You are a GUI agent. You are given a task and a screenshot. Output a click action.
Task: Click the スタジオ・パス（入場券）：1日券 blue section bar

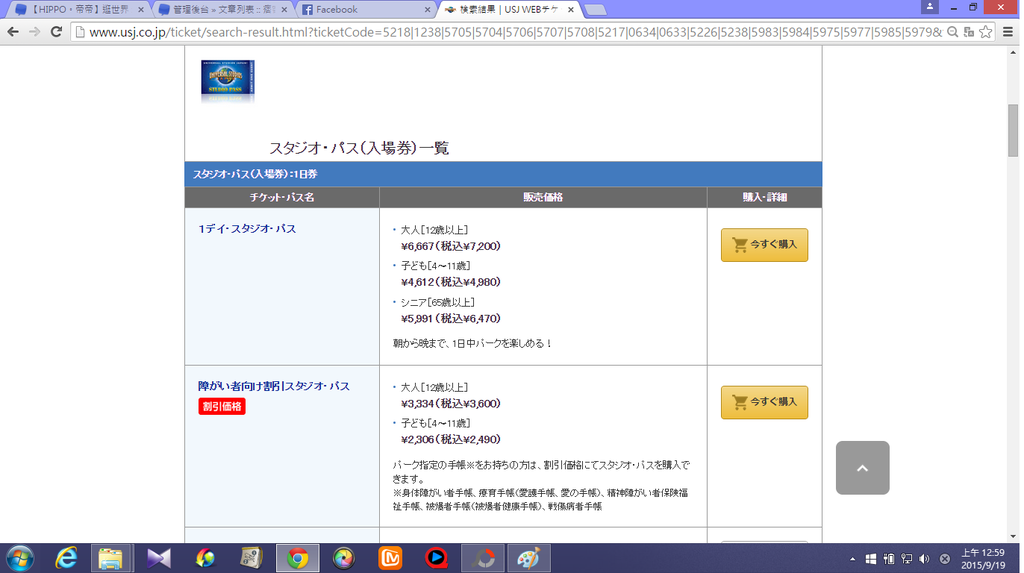point(503,174)
